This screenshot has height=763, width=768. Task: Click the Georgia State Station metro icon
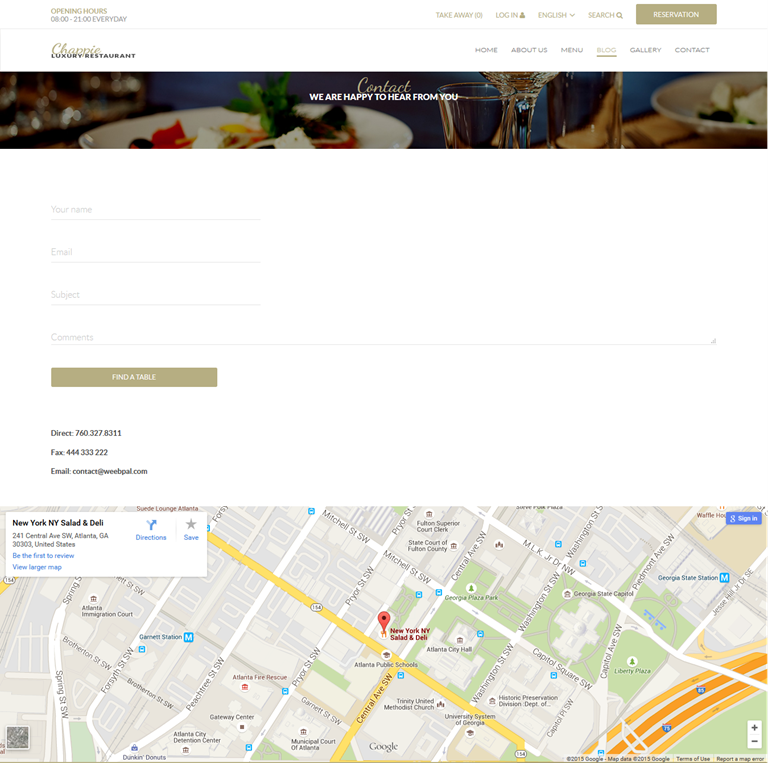coord(724,578)
